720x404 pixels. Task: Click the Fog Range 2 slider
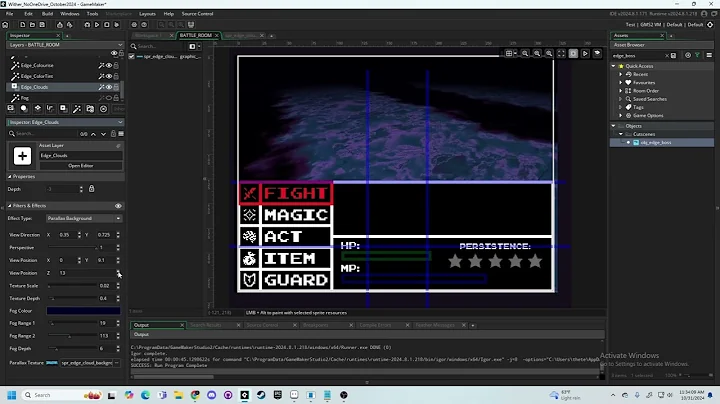click(x=71, y=336)
